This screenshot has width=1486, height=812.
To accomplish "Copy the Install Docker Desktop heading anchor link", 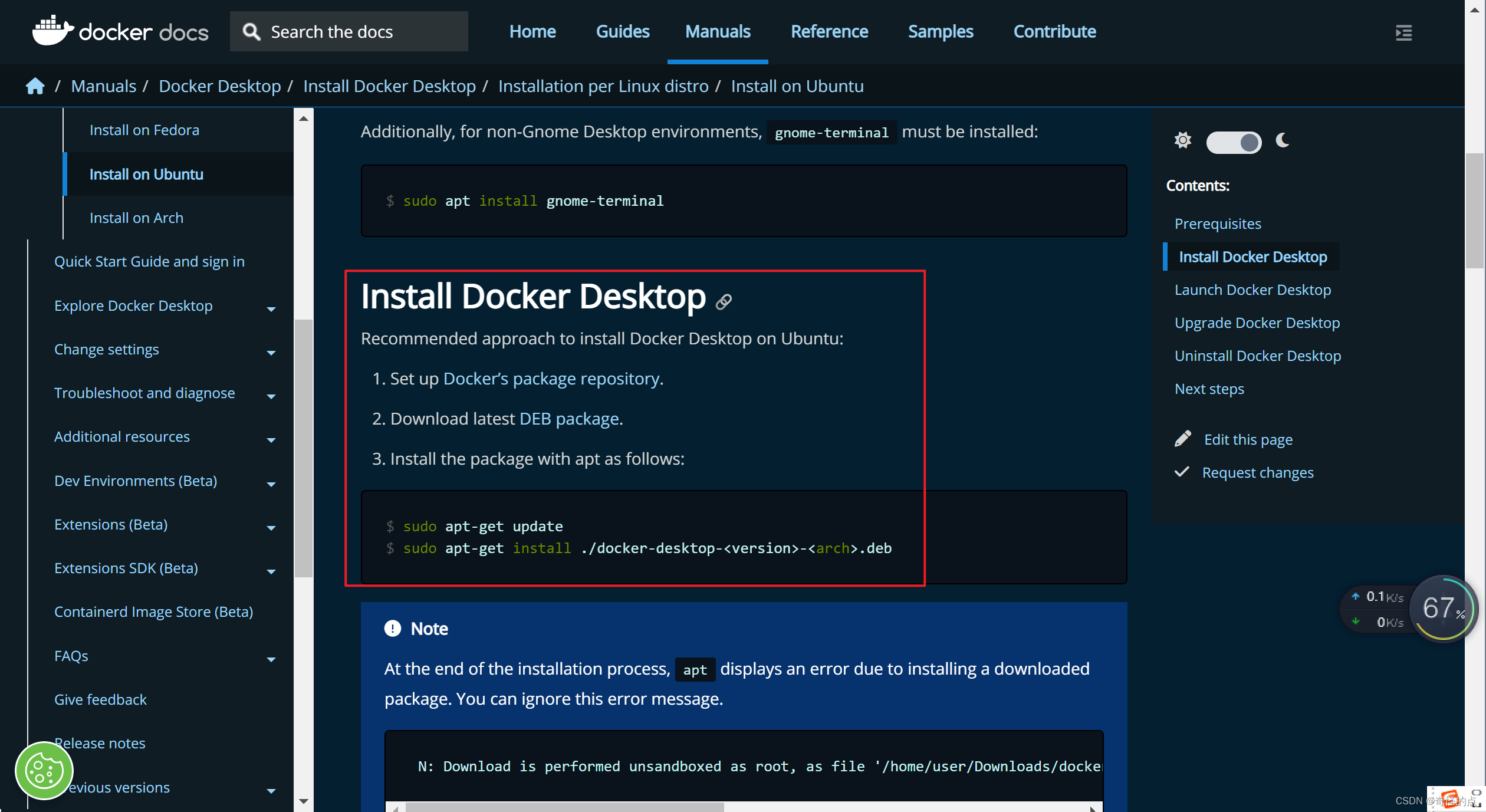I will pos(724,301).
